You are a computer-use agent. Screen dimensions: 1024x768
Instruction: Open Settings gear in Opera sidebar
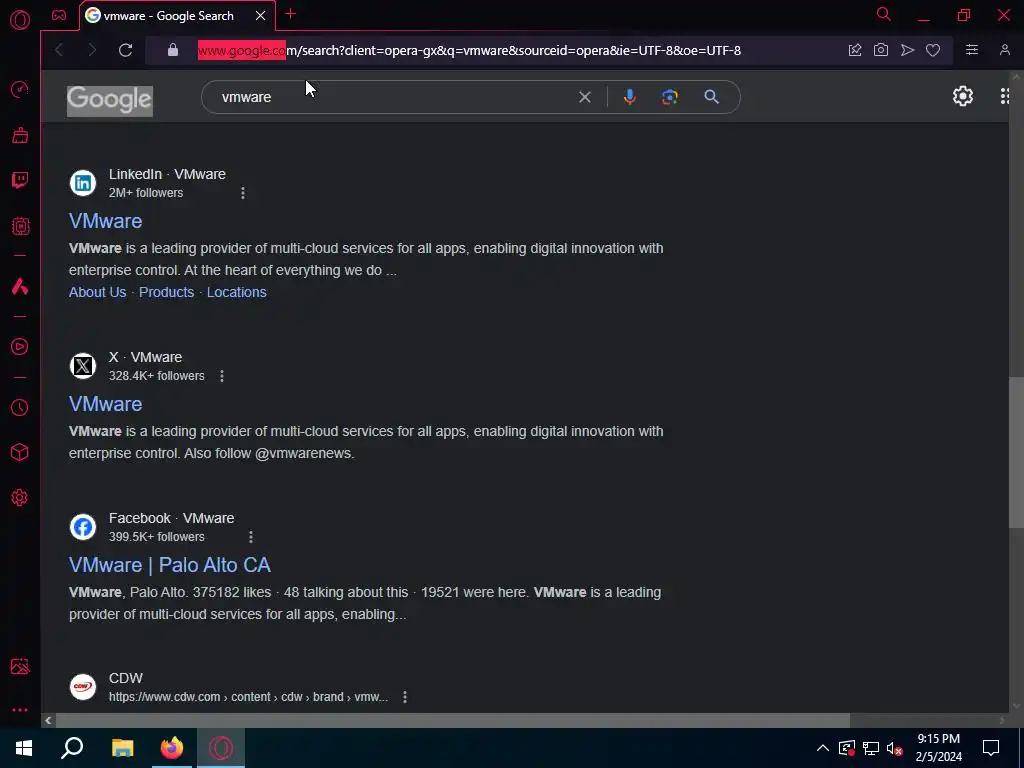coord(20,498)
